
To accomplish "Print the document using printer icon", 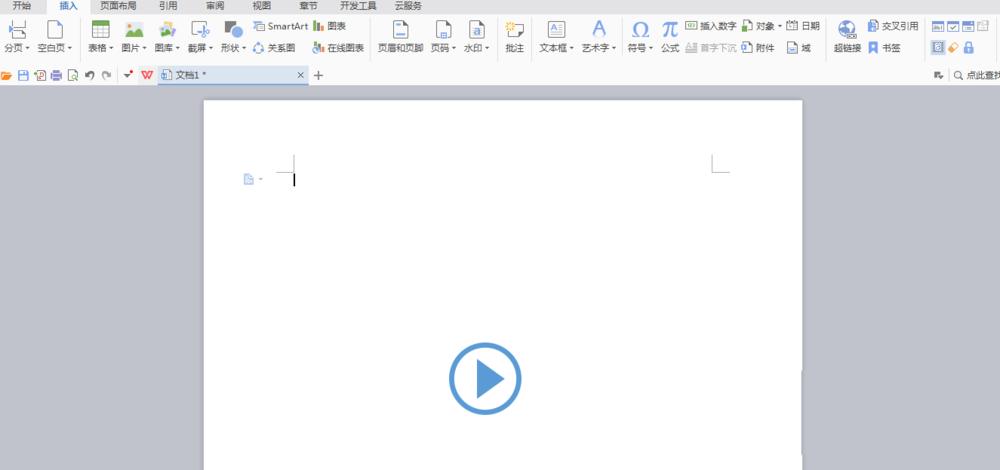I will click(56, 75).
